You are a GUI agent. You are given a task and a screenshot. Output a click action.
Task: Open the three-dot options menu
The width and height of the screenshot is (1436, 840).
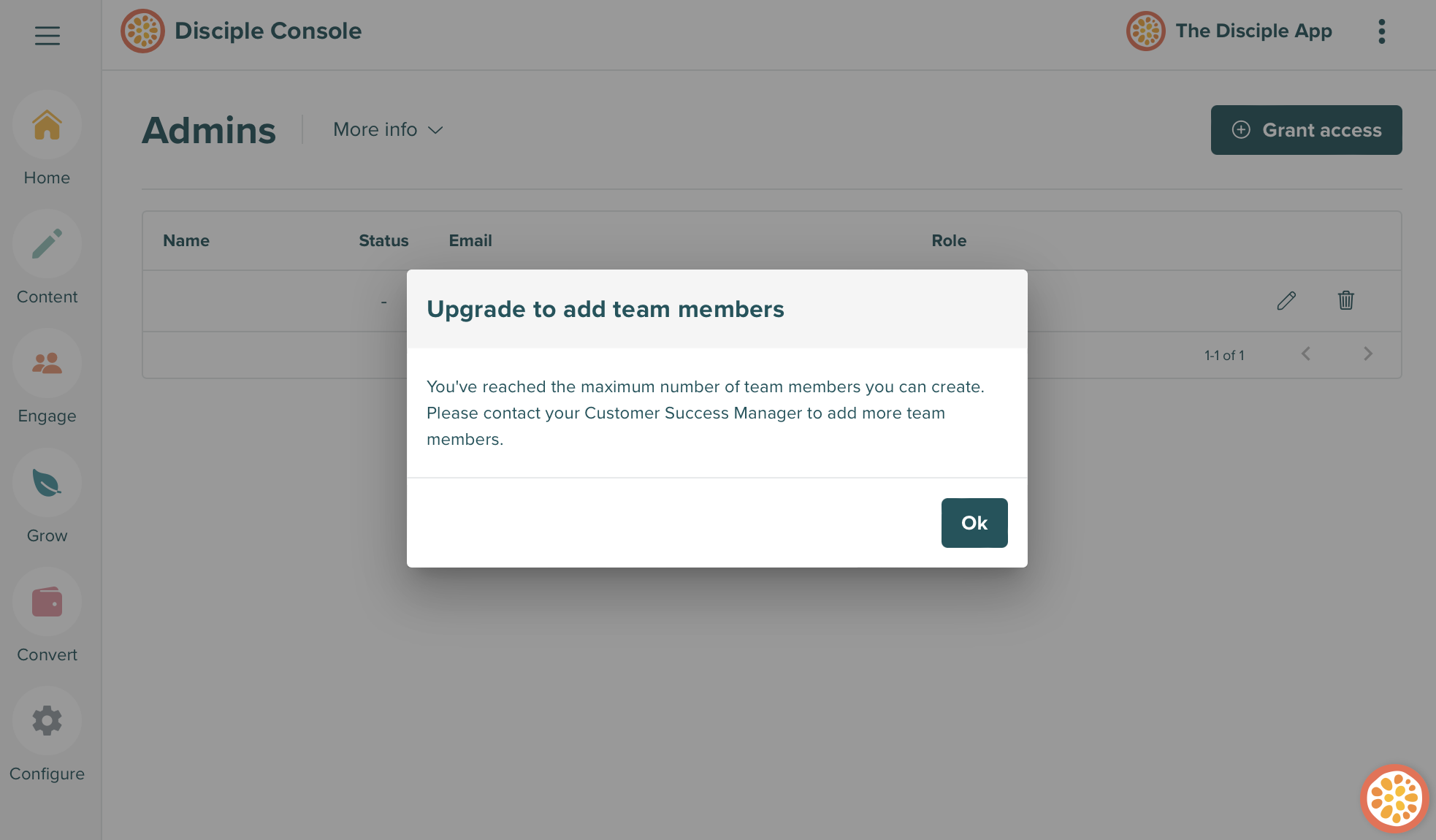coord(1381,31)
